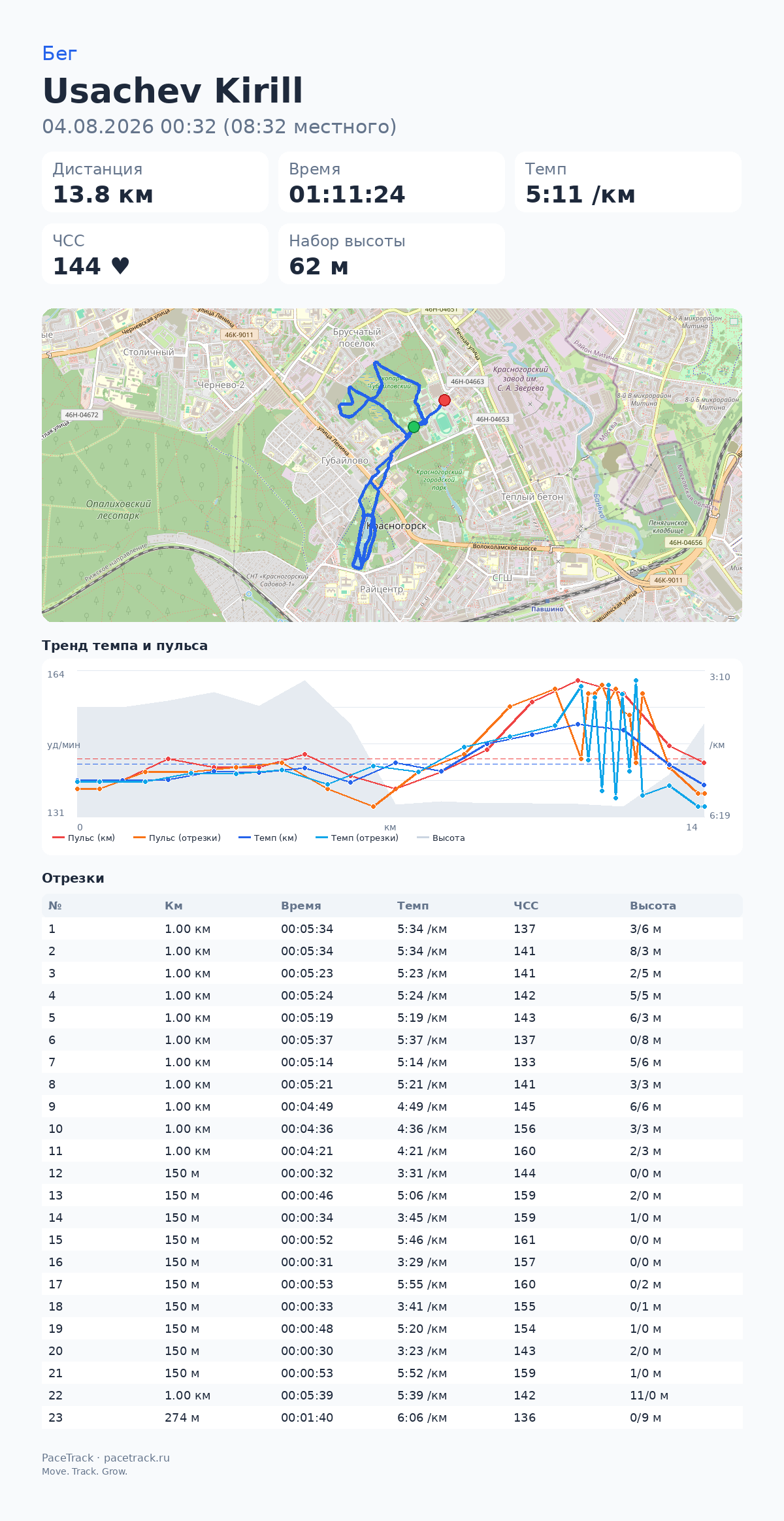Click the red finish marker on map
The height and width of the screenshot is (1521, 784).
(x=444, y=400)
